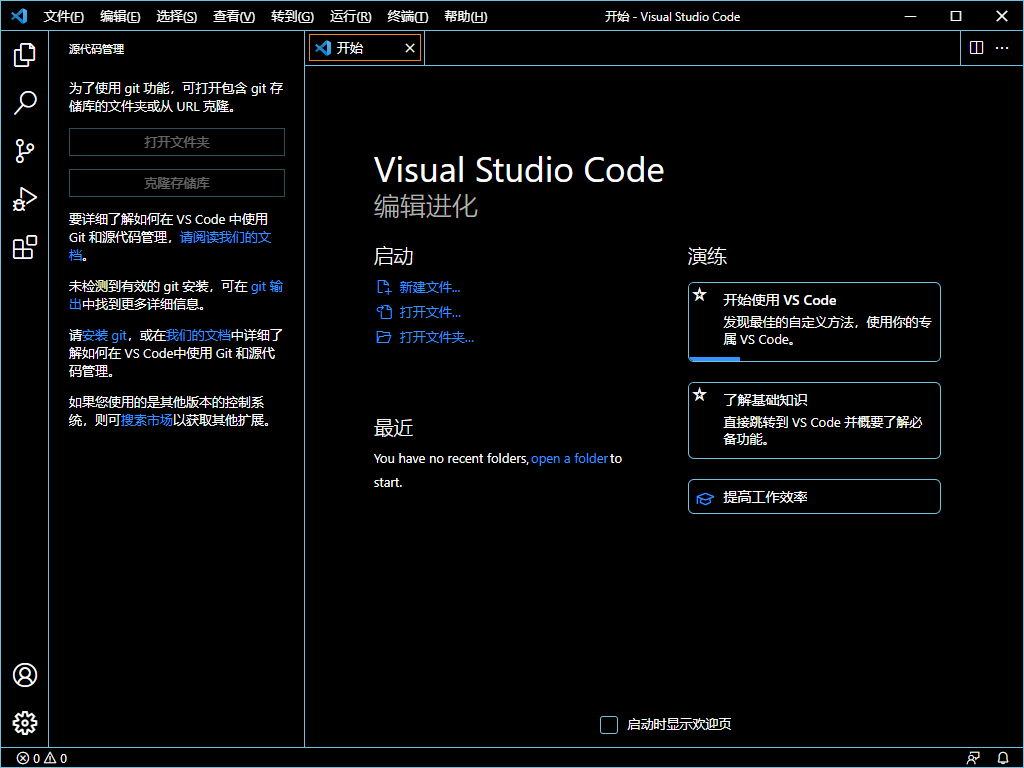The width and height of the screenshot is (1024, 768).
Task: Open the 了解基础知识 walkthrough card
Action: 814,421
